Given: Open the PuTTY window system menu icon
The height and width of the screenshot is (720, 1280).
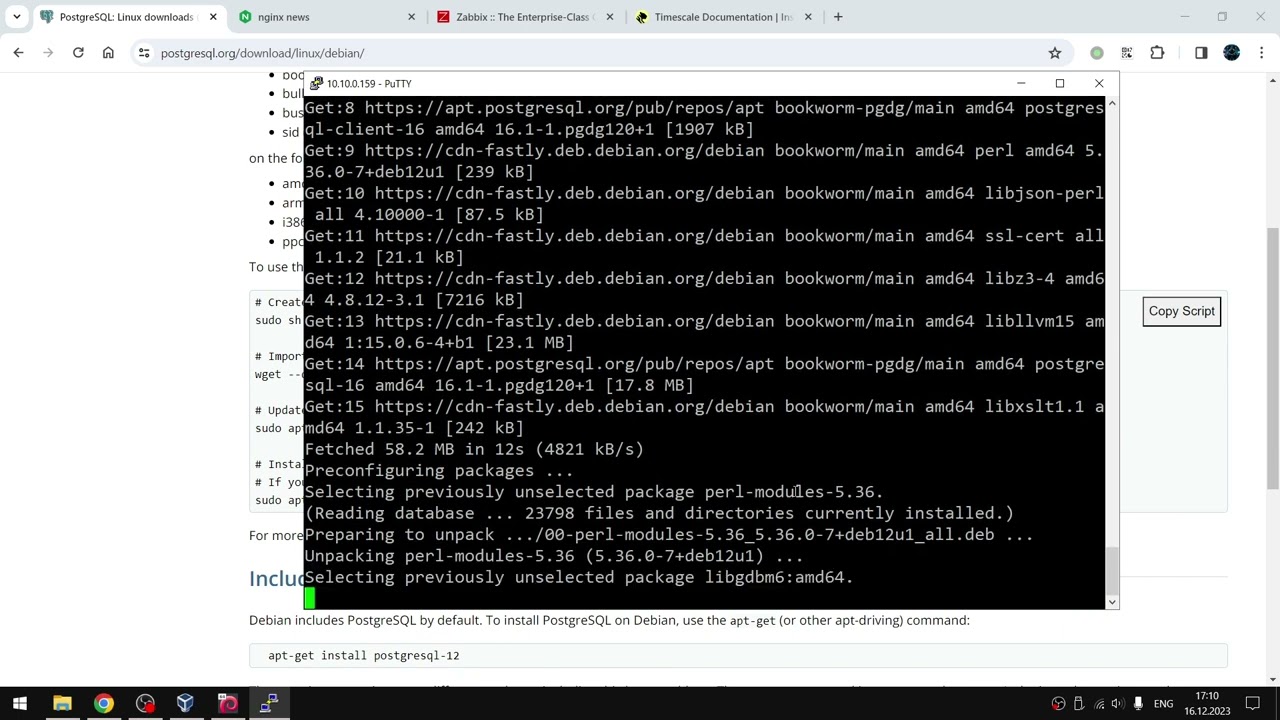Looking at the screenshot, I should pyautogui.click(x=316, y=83).
